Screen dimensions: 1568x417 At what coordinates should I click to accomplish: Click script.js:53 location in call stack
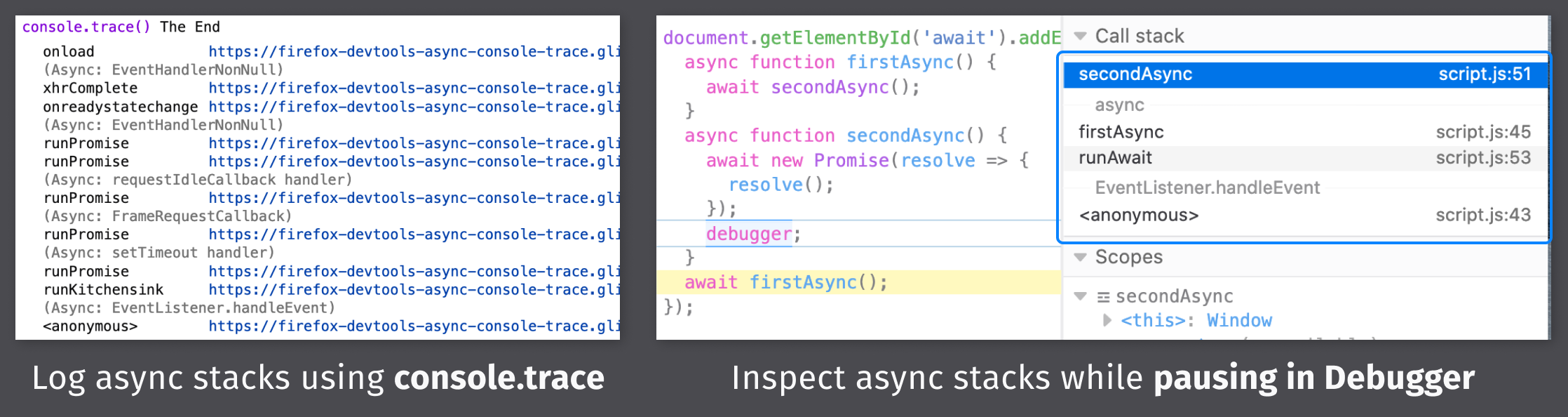pos(1483,158)
